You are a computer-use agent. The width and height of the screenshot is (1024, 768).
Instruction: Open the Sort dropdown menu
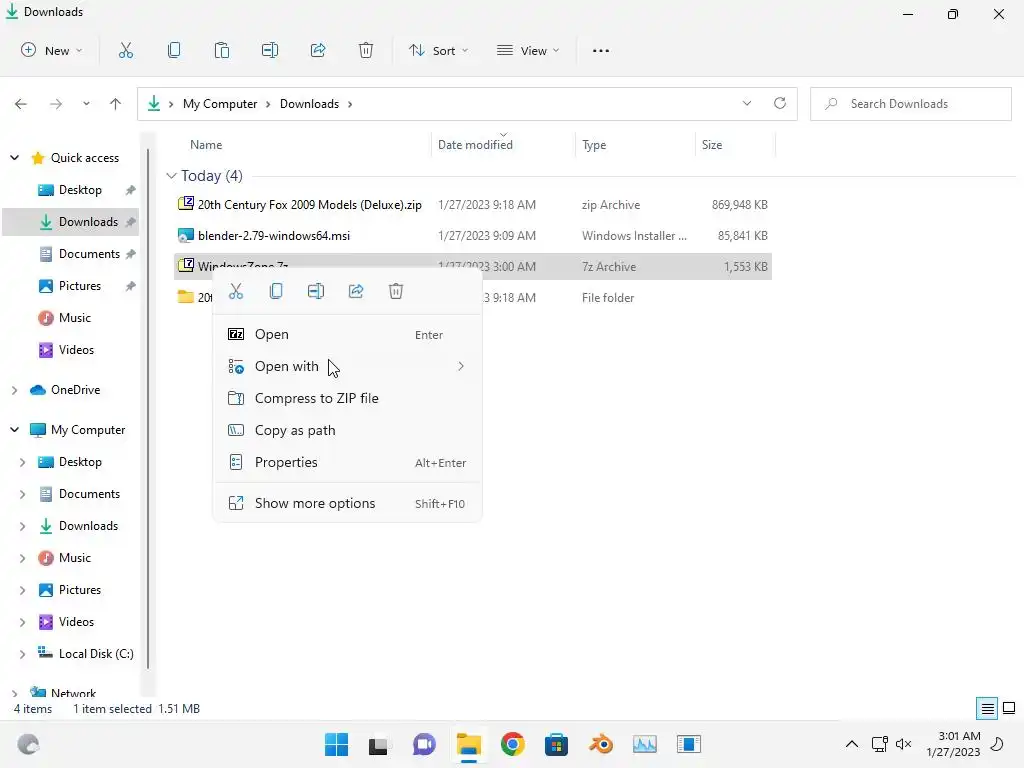(x=438, y=50)
